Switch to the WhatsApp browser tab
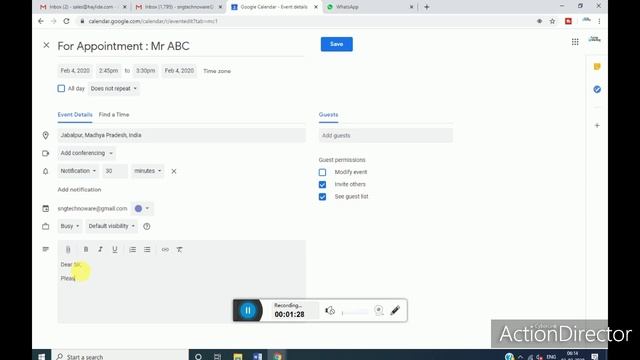The height and width of the screenshot is (360, 640). [x=371, y=7]
